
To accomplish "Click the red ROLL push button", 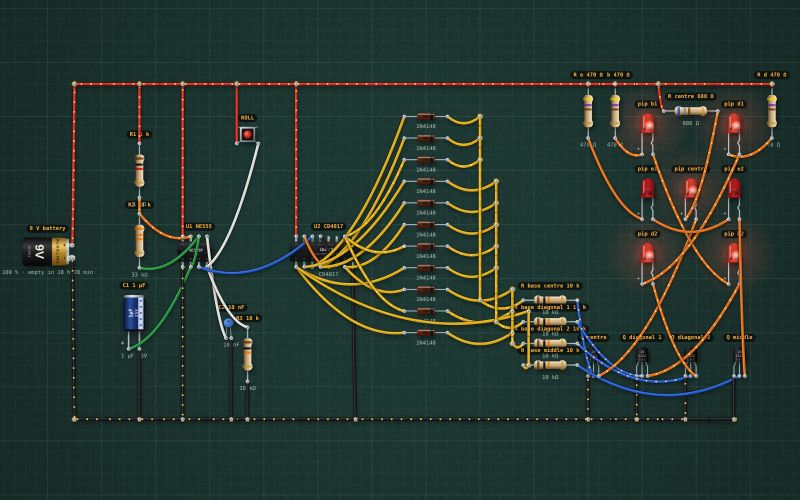I will 247,135.
